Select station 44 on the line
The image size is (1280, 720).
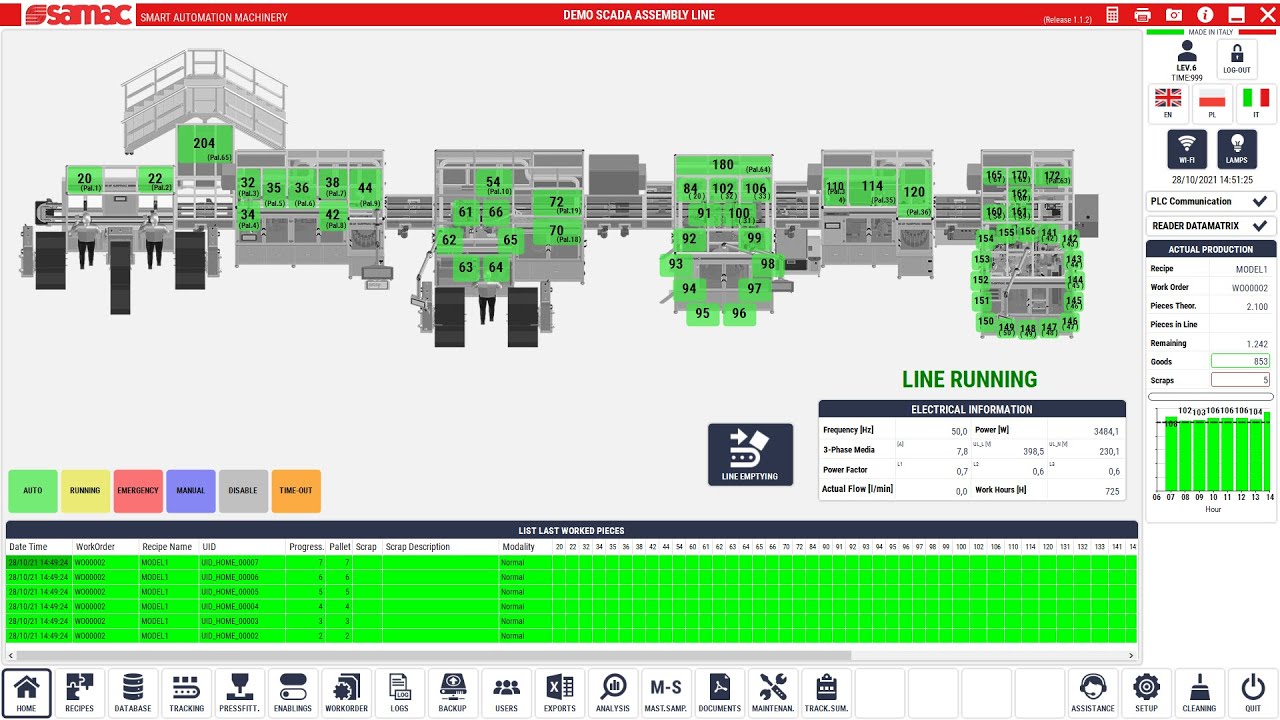pyautogui.click(x=366, y=189)
